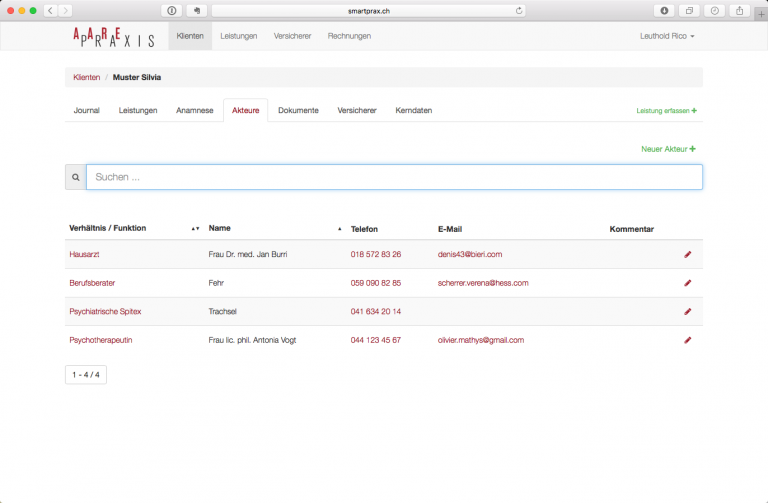Go to Klienten breadcrumb link

(87, 77)
